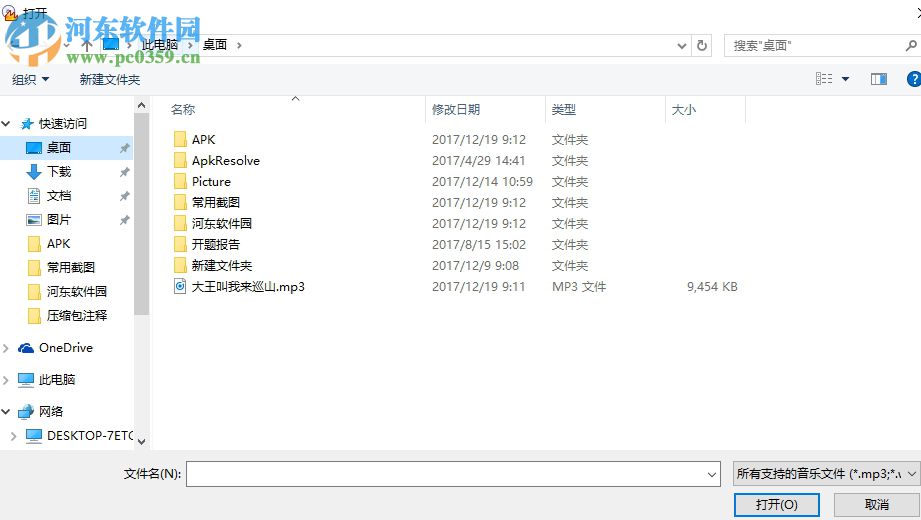Select the APK folder in sidebar
This screenshot has width=921, height=520.
click(x=58, y=244)
